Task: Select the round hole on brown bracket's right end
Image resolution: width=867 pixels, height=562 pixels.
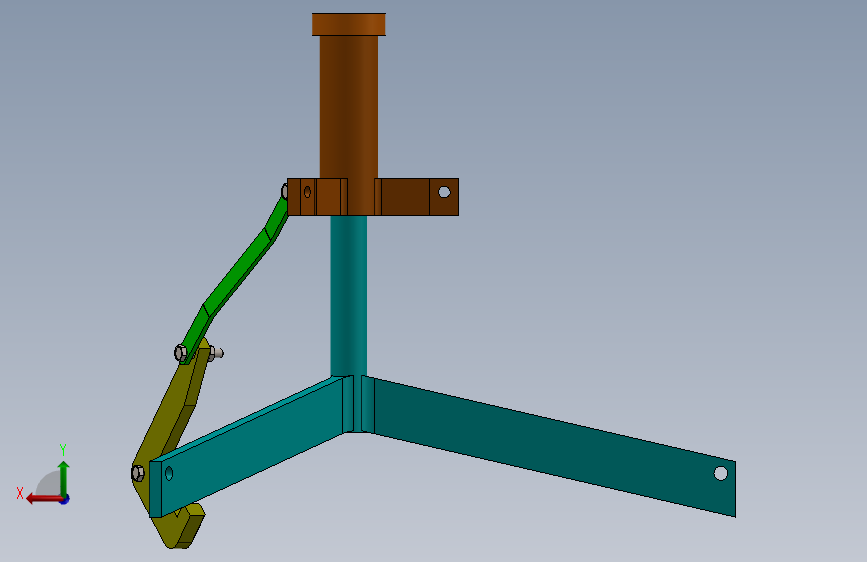Action: click(x=444, y=192)
